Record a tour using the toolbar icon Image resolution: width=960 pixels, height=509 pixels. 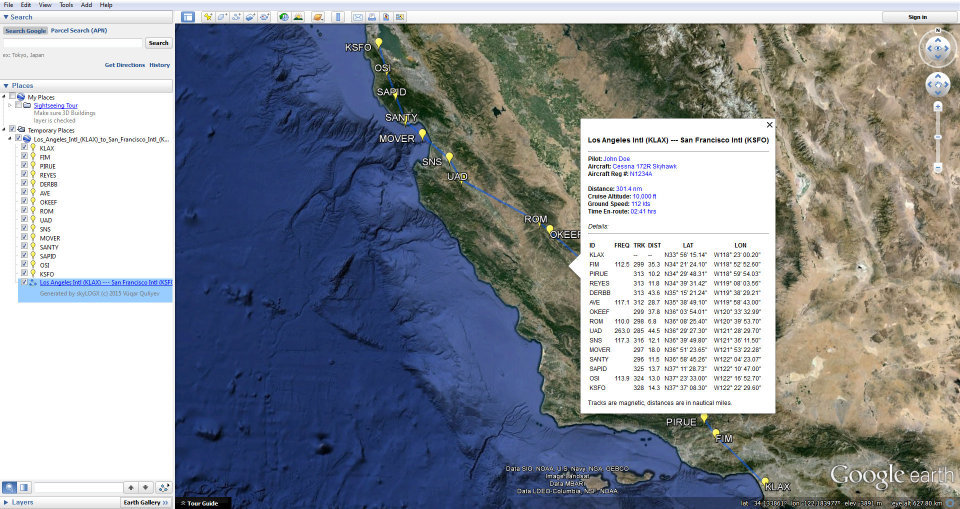(264, 17)
